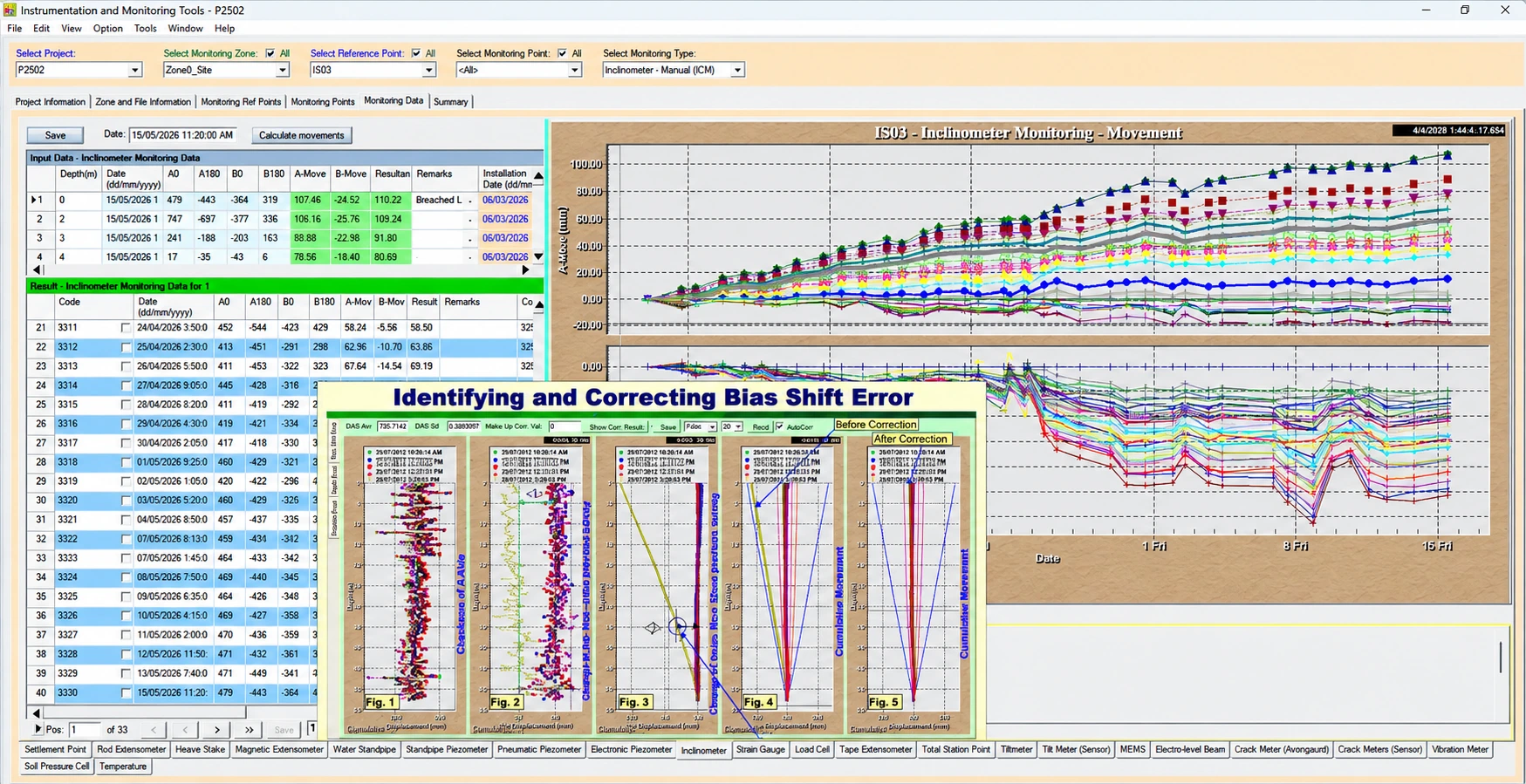Select the Temperature instrument tab

[123, 767]
